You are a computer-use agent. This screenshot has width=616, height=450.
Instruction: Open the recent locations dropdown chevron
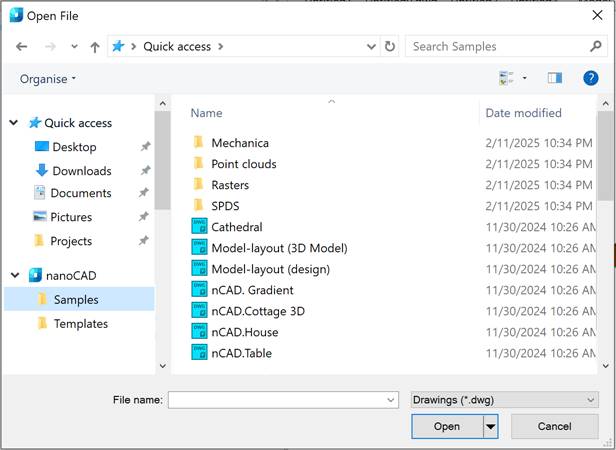click(x=74, y=47)
